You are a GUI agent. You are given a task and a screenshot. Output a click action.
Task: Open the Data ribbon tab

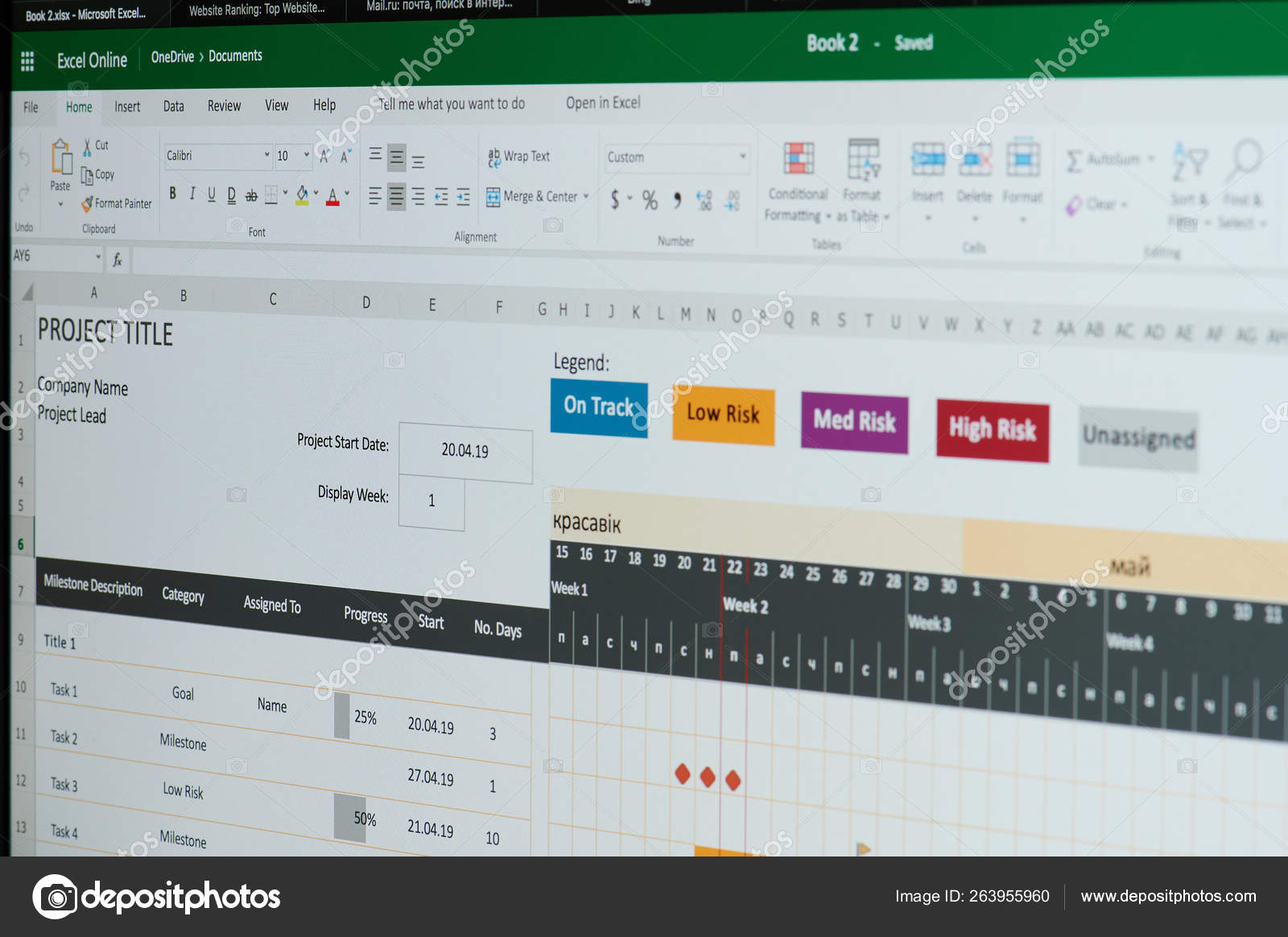click(x=173, y=106)
